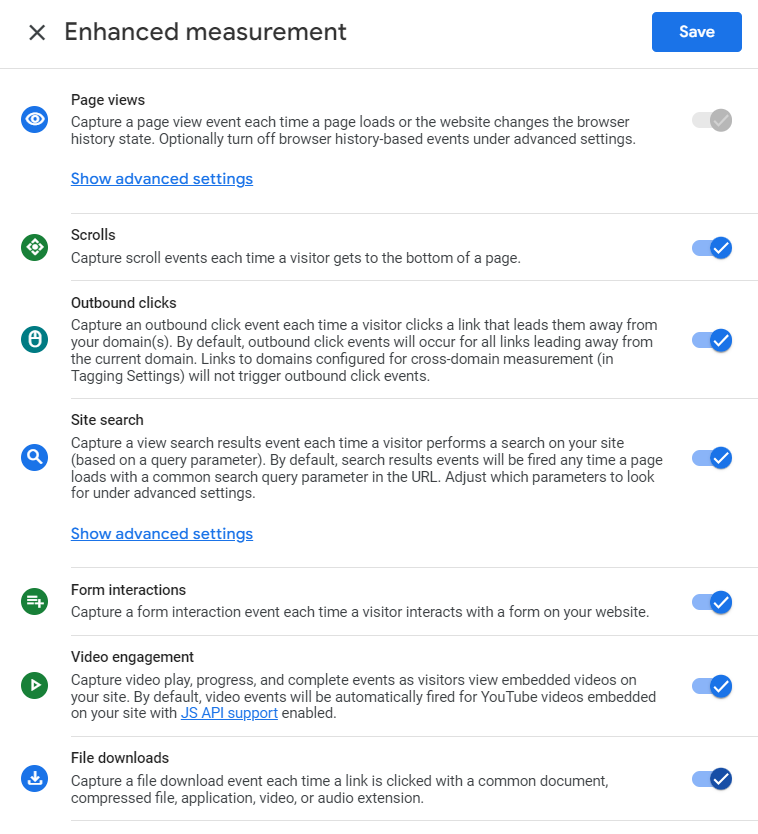758x834 pixels.
Task: Click the Site search magnifier icon
Action: point(35,457)
